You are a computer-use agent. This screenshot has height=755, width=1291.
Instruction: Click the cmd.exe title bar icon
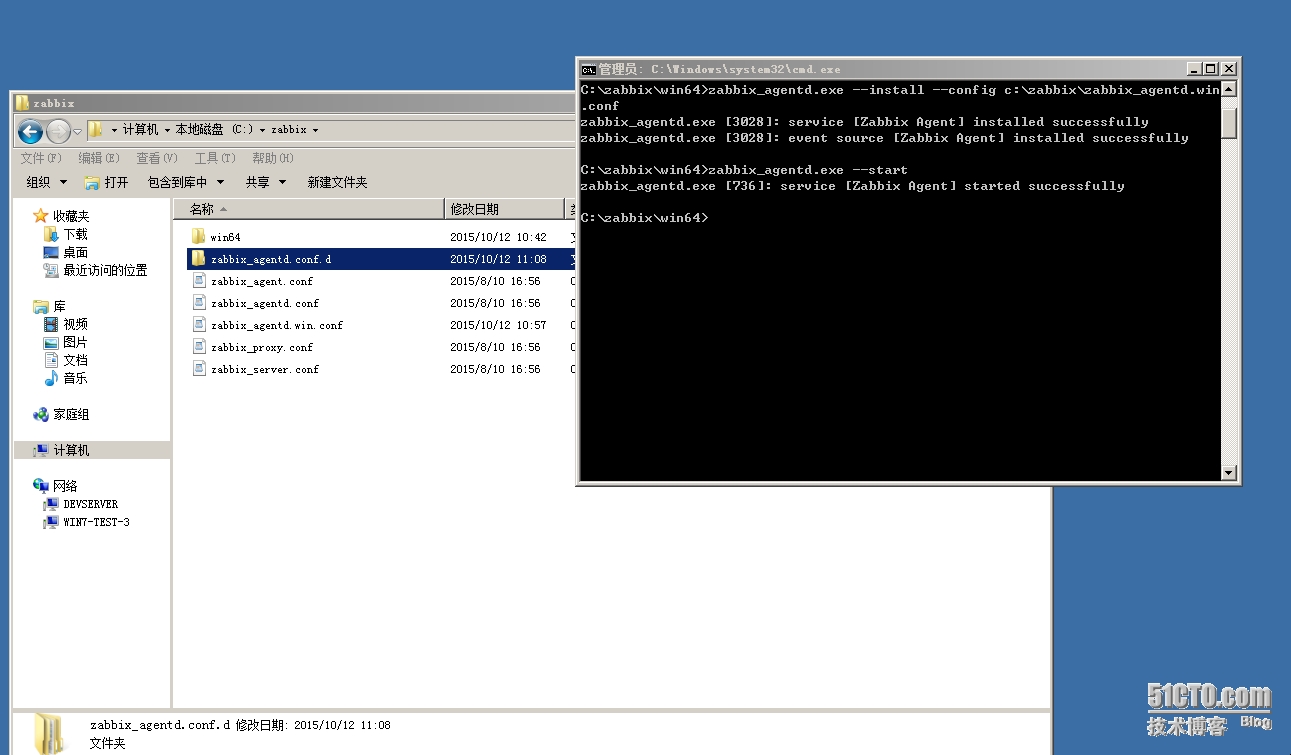(589, 69)
